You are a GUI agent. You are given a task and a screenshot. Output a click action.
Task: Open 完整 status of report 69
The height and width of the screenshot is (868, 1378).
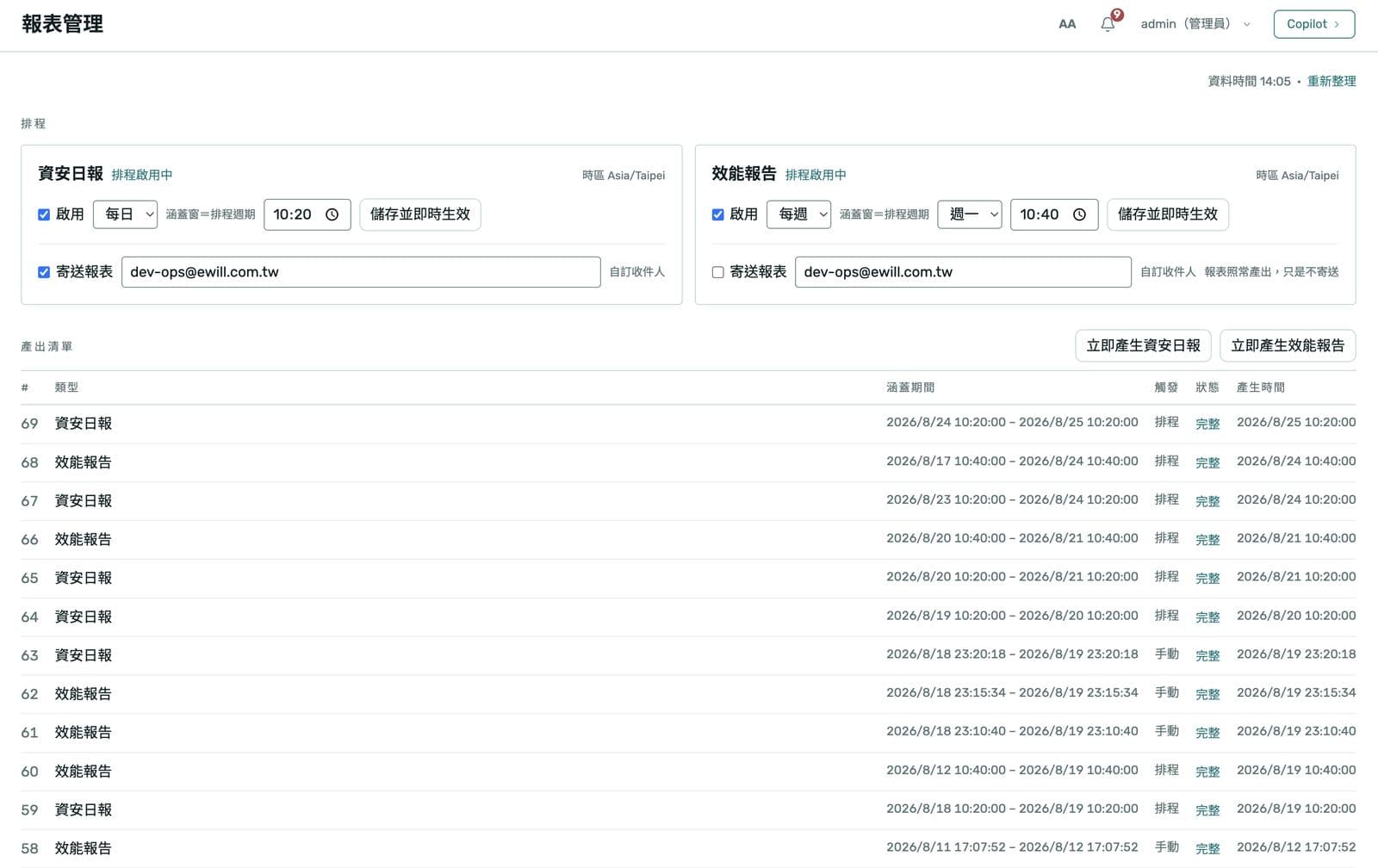pos(1207,424)
